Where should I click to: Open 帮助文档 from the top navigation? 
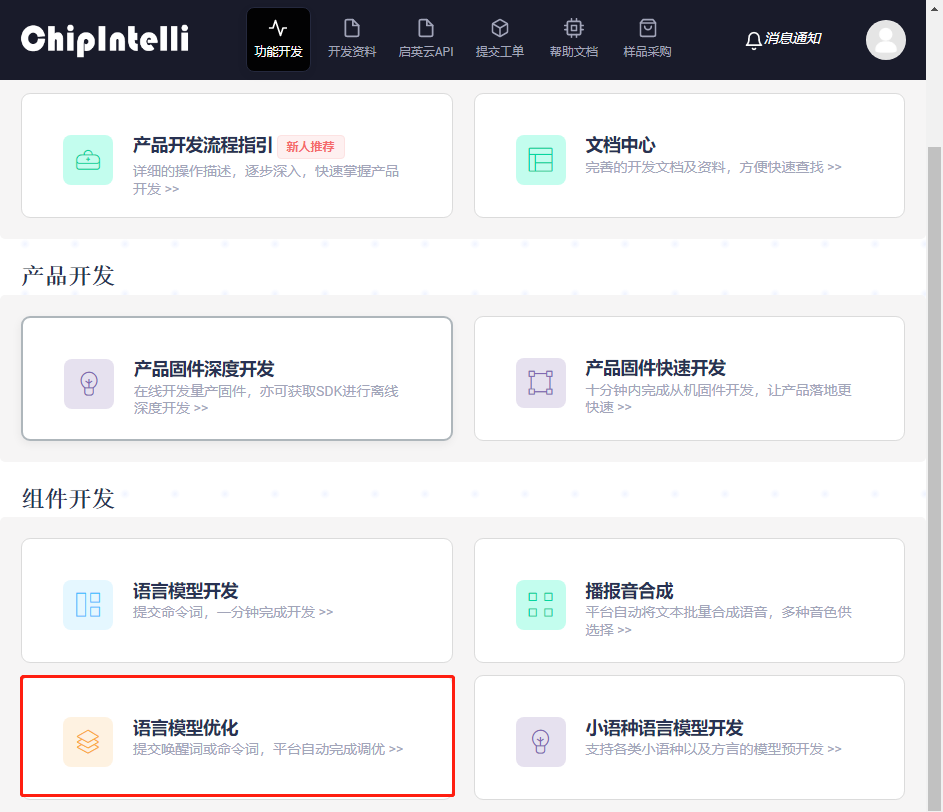[x=574, y=40]
